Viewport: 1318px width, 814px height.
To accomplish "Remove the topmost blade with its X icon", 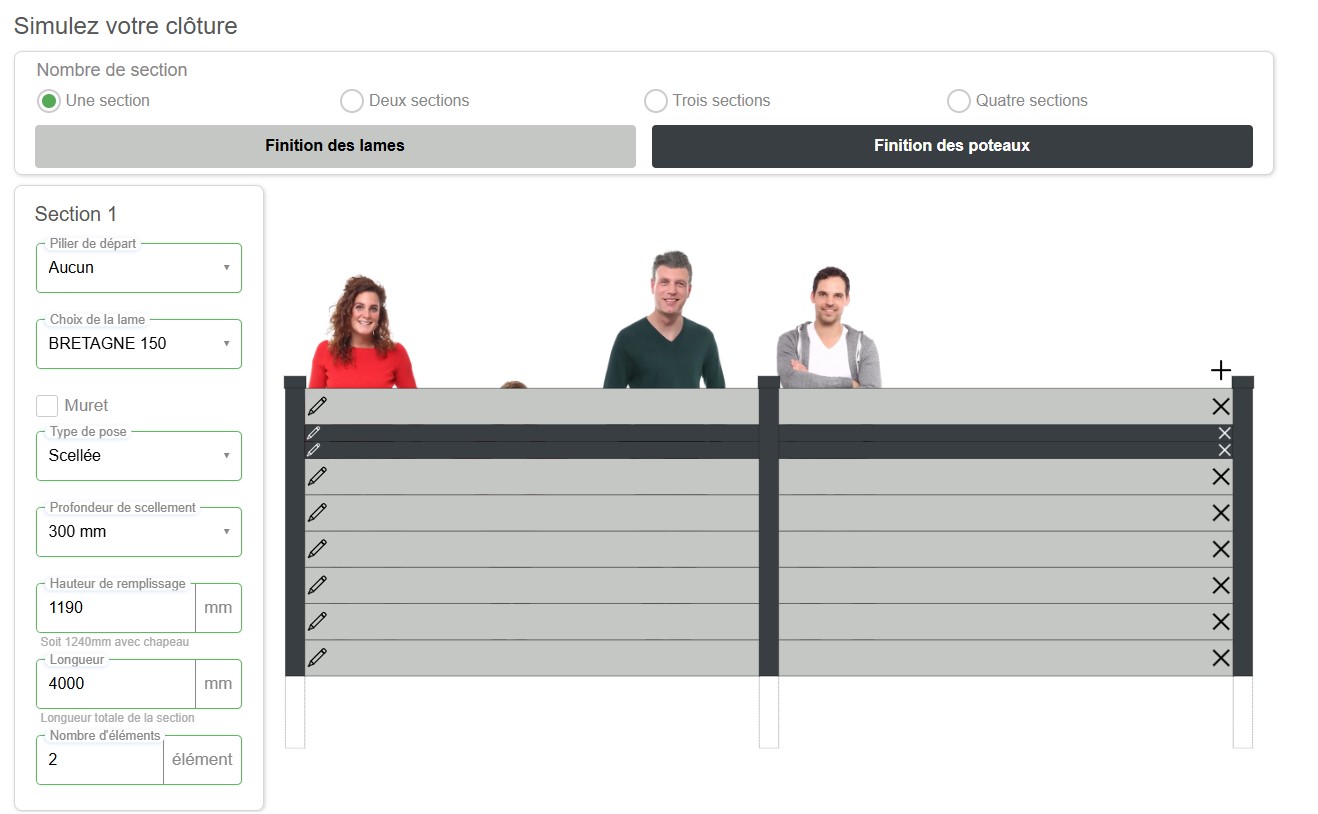I will pyautogui.click(x=1220, y=406).
